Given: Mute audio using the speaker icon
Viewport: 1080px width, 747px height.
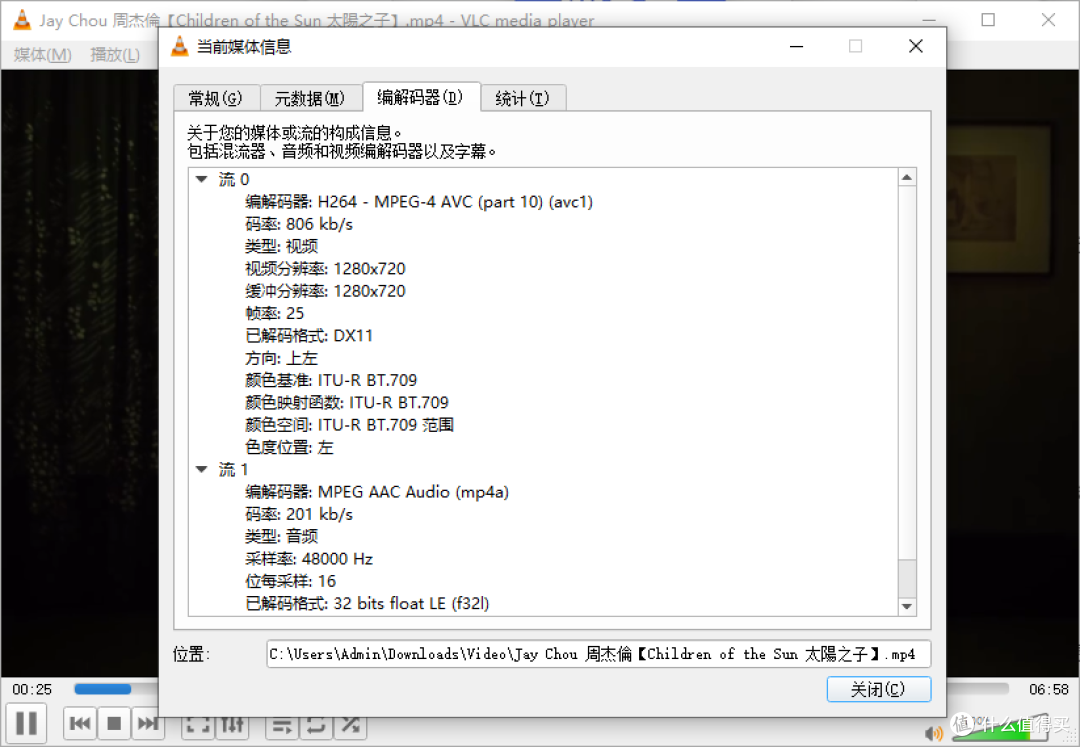Looking at the screenshot, I should [934, 734].
